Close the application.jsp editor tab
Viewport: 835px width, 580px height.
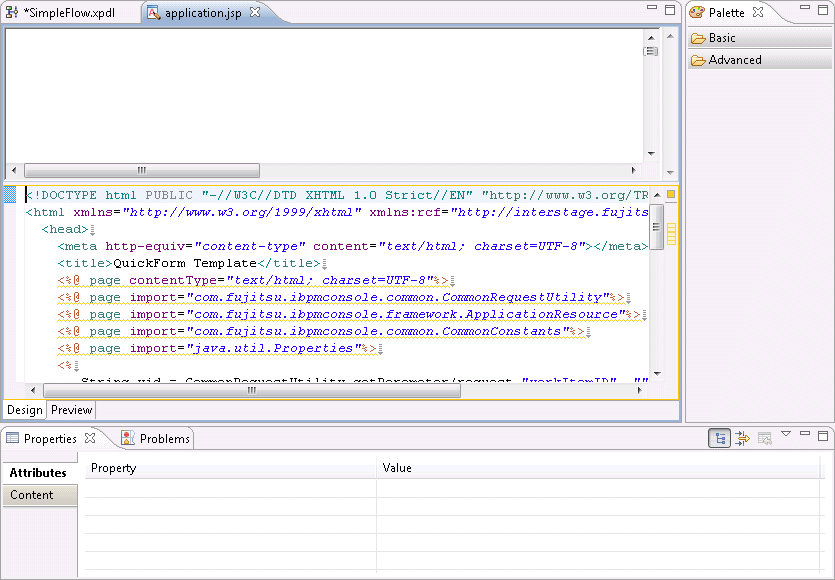tap(255, 12)
